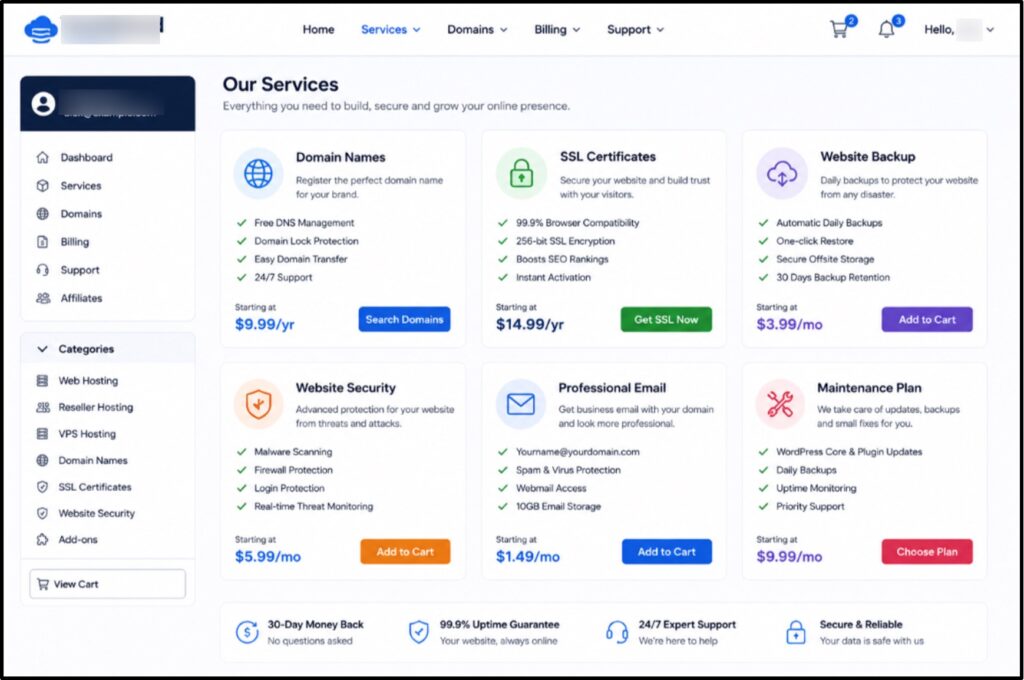Click the Maintenance Plan card title
The width and height of the screenshot is (1024, 680).
coord(869,388)
